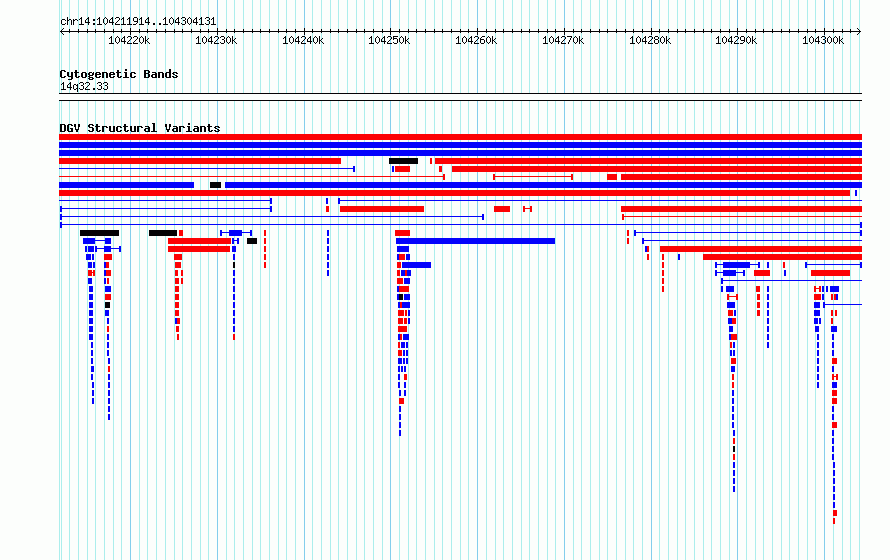
Task: Select the red variant bar just below 104300k cluster top
Action: (x=830, y=273)
